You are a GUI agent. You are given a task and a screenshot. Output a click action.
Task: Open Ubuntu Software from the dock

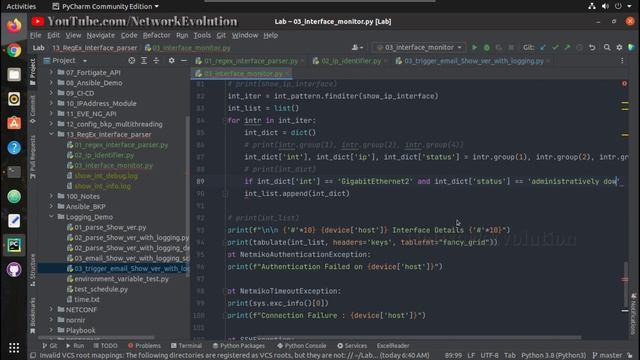pos(14,123)
